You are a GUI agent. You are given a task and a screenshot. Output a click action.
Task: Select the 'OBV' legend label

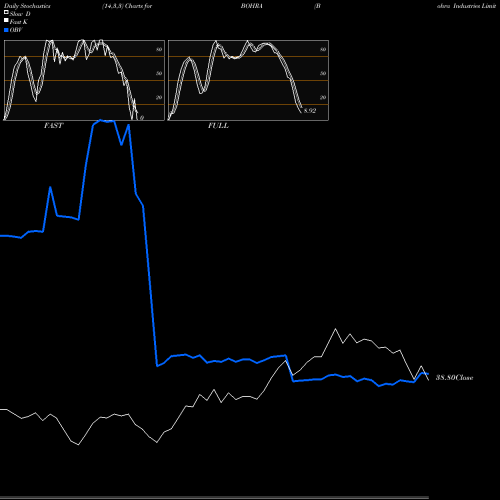(16, 30)
